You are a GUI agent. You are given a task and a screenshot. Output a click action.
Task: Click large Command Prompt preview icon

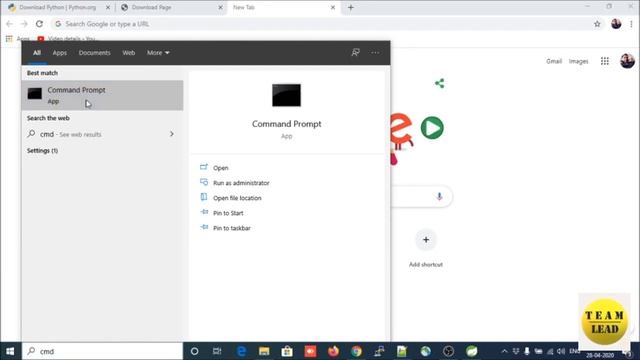point(287,95)
